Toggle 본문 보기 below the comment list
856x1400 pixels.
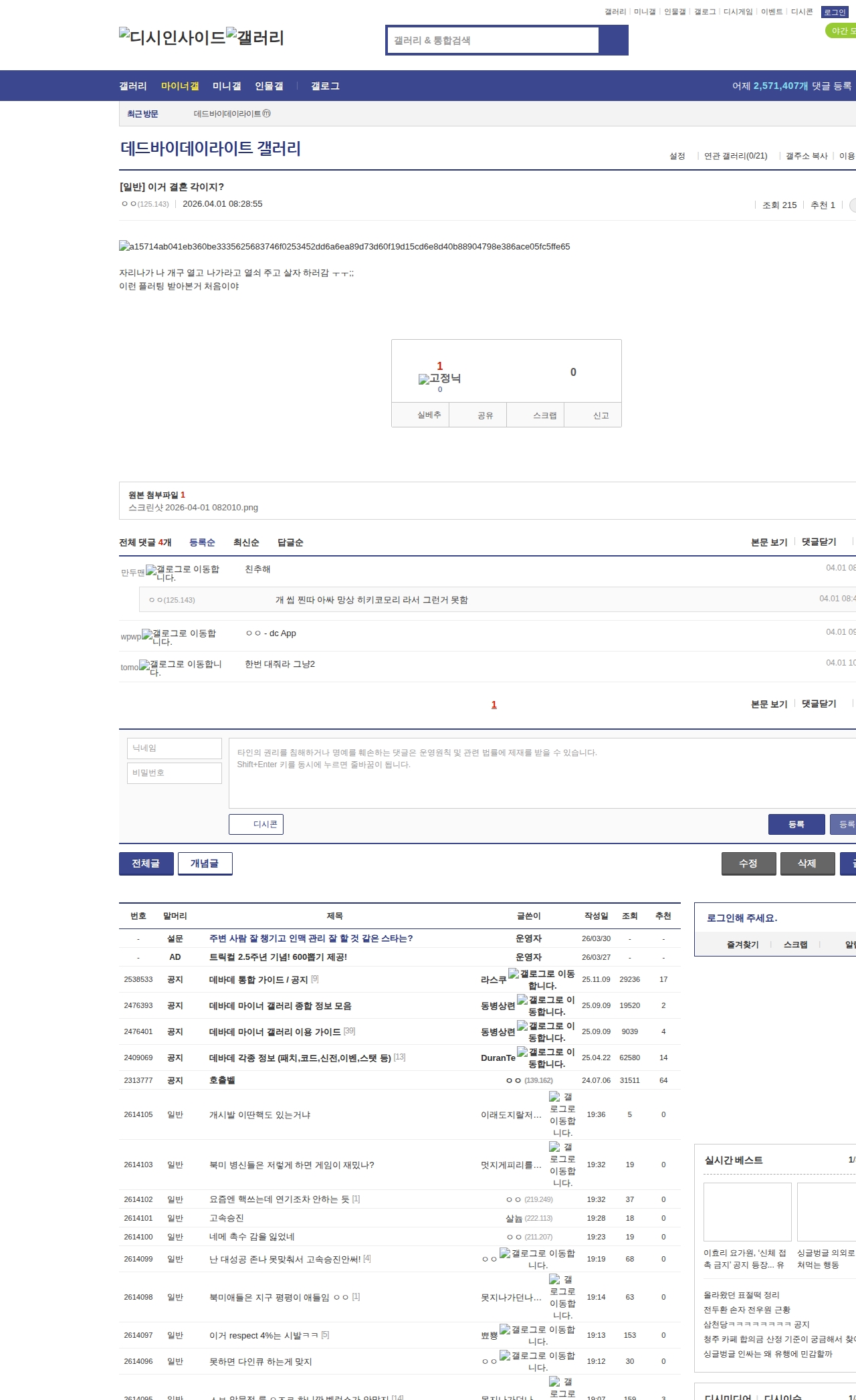coord(769,704)
